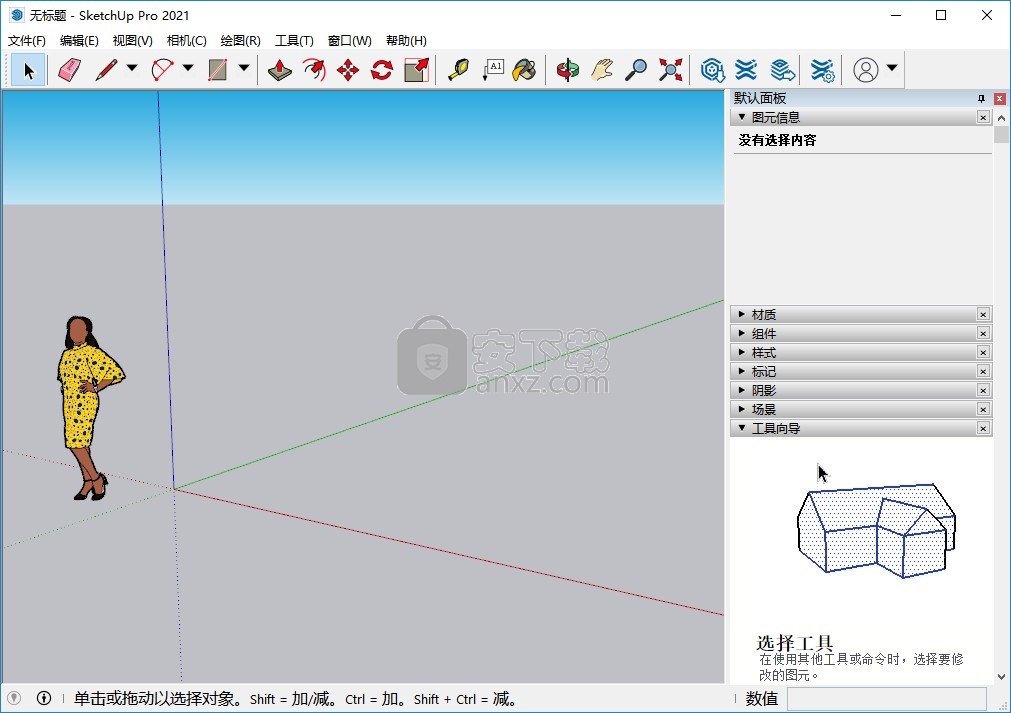Open the account dropdown arrow

pyautogui.click(x=892, y=68)
